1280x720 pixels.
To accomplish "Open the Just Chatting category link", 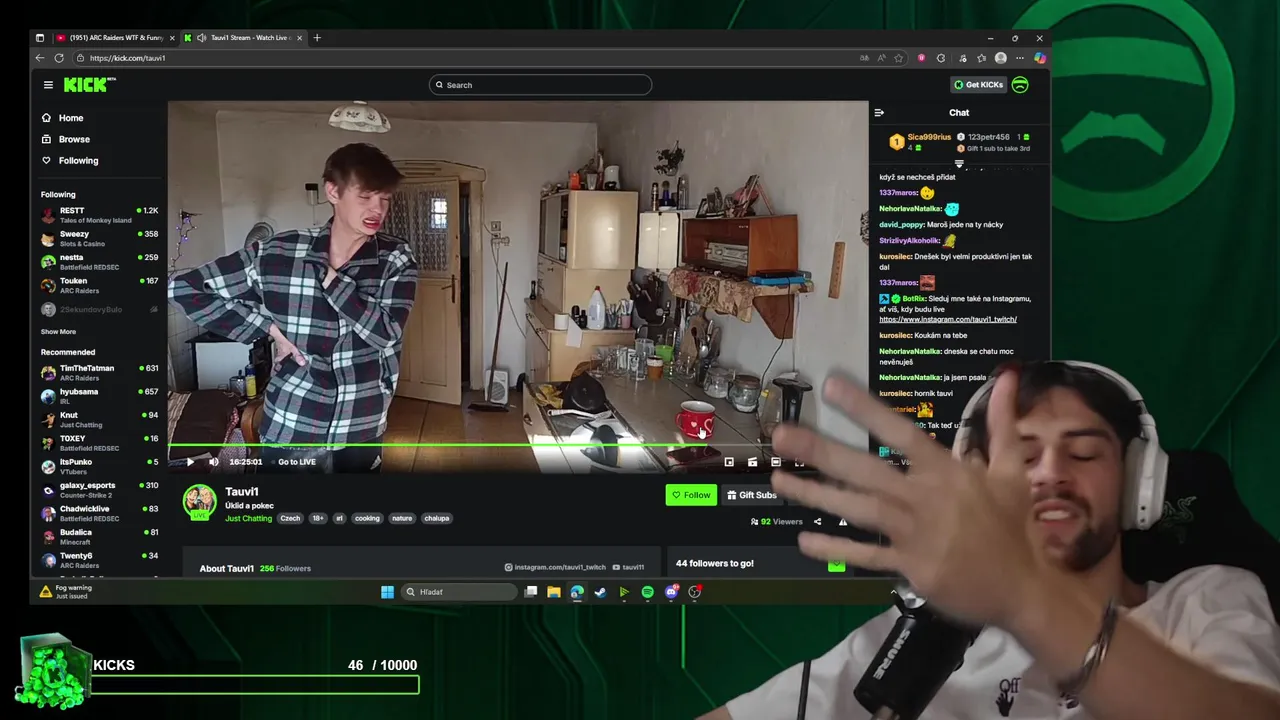I will (248, 518).
